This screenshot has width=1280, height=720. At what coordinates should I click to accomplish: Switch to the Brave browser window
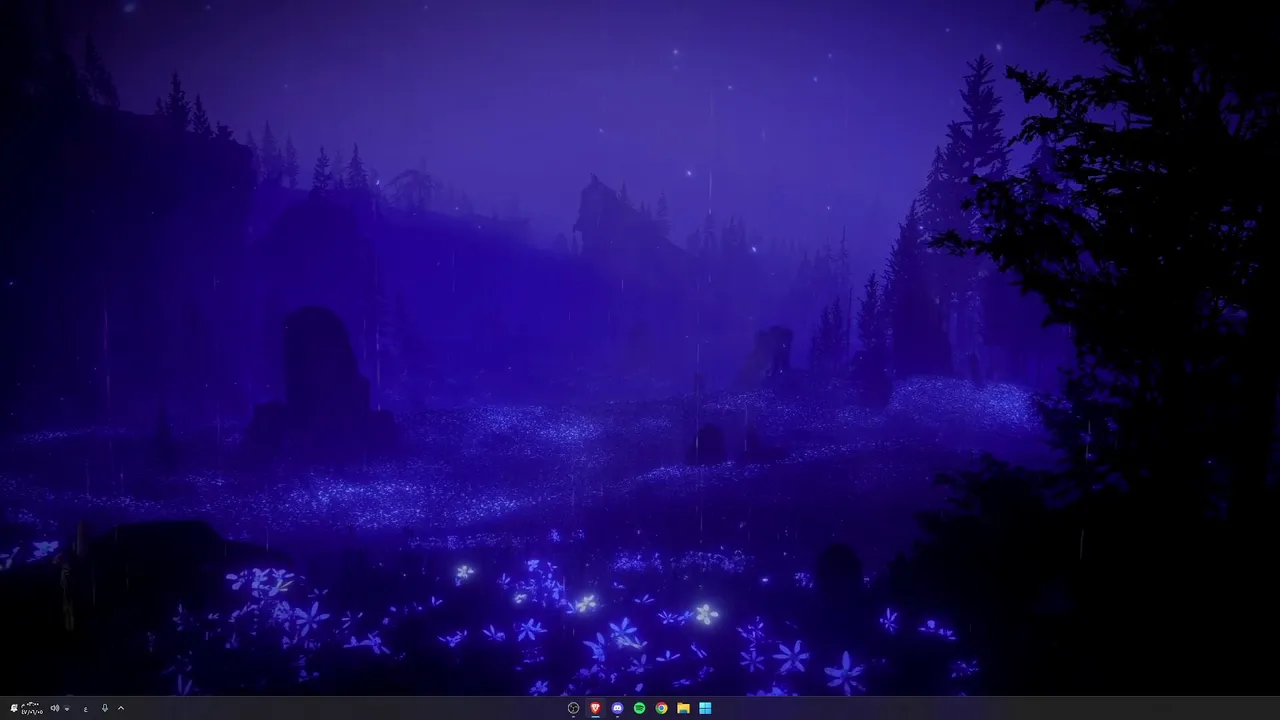pyautogui.click(x=595, y=708)
